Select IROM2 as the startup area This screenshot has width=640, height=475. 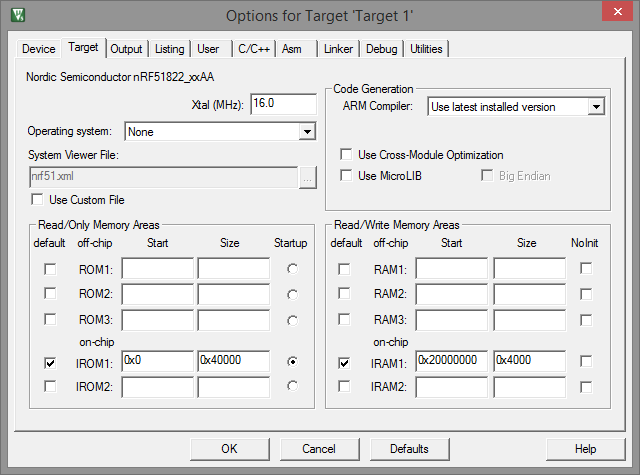pos(291,386)
